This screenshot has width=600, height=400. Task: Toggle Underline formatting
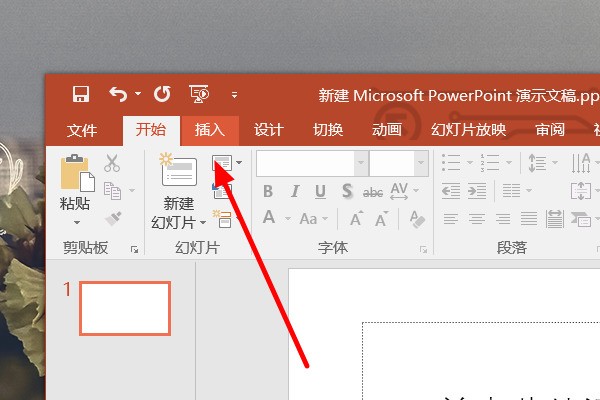pyautogui.click(x=320, y=192)
